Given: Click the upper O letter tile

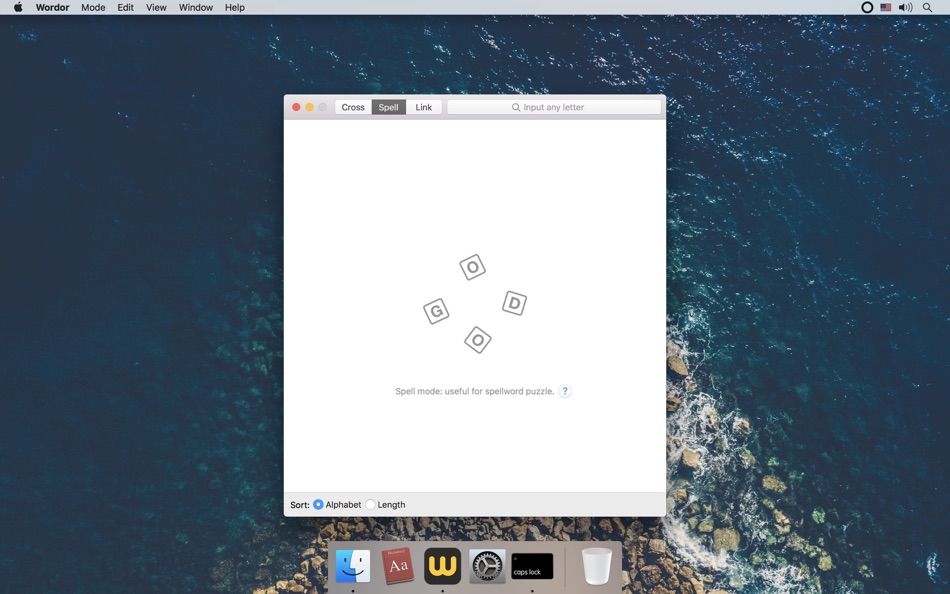Looking at the screenshot, I should coord(472,266).
